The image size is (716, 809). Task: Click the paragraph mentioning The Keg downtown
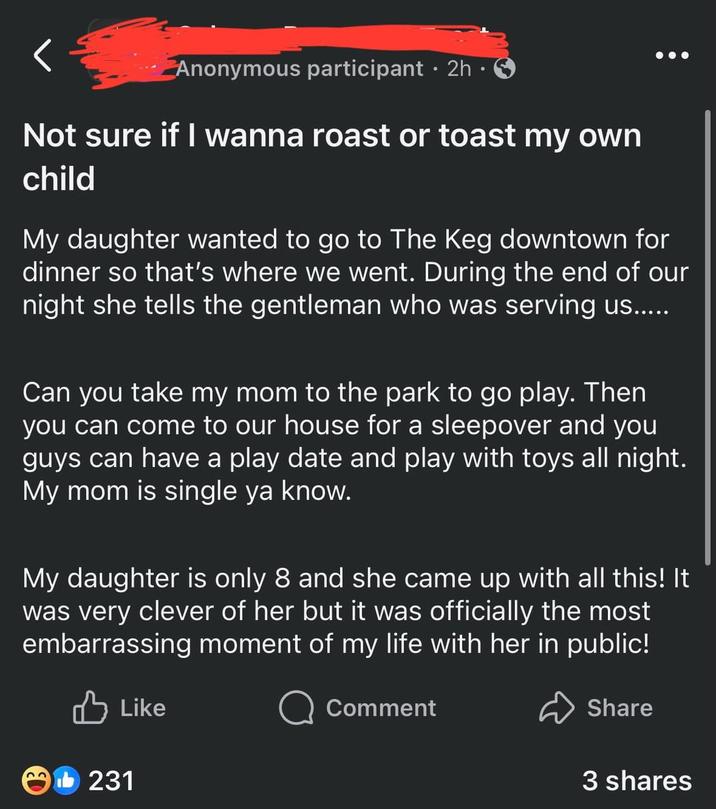tap(346, 272)
